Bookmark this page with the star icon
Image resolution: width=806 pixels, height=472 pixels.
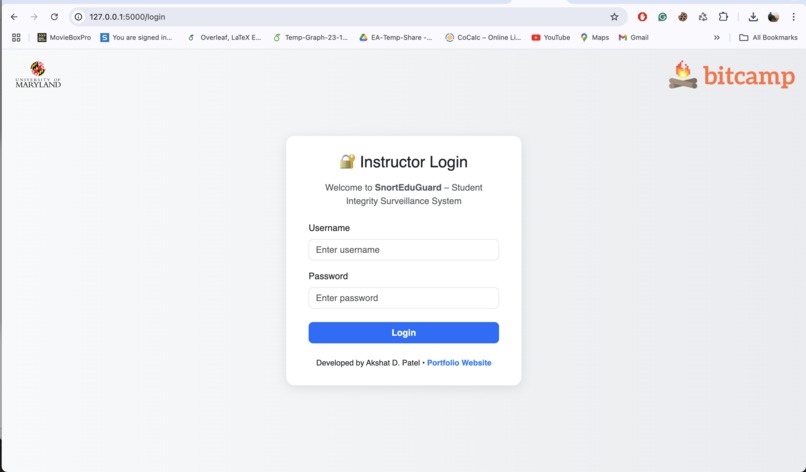(x=614, y=17)
